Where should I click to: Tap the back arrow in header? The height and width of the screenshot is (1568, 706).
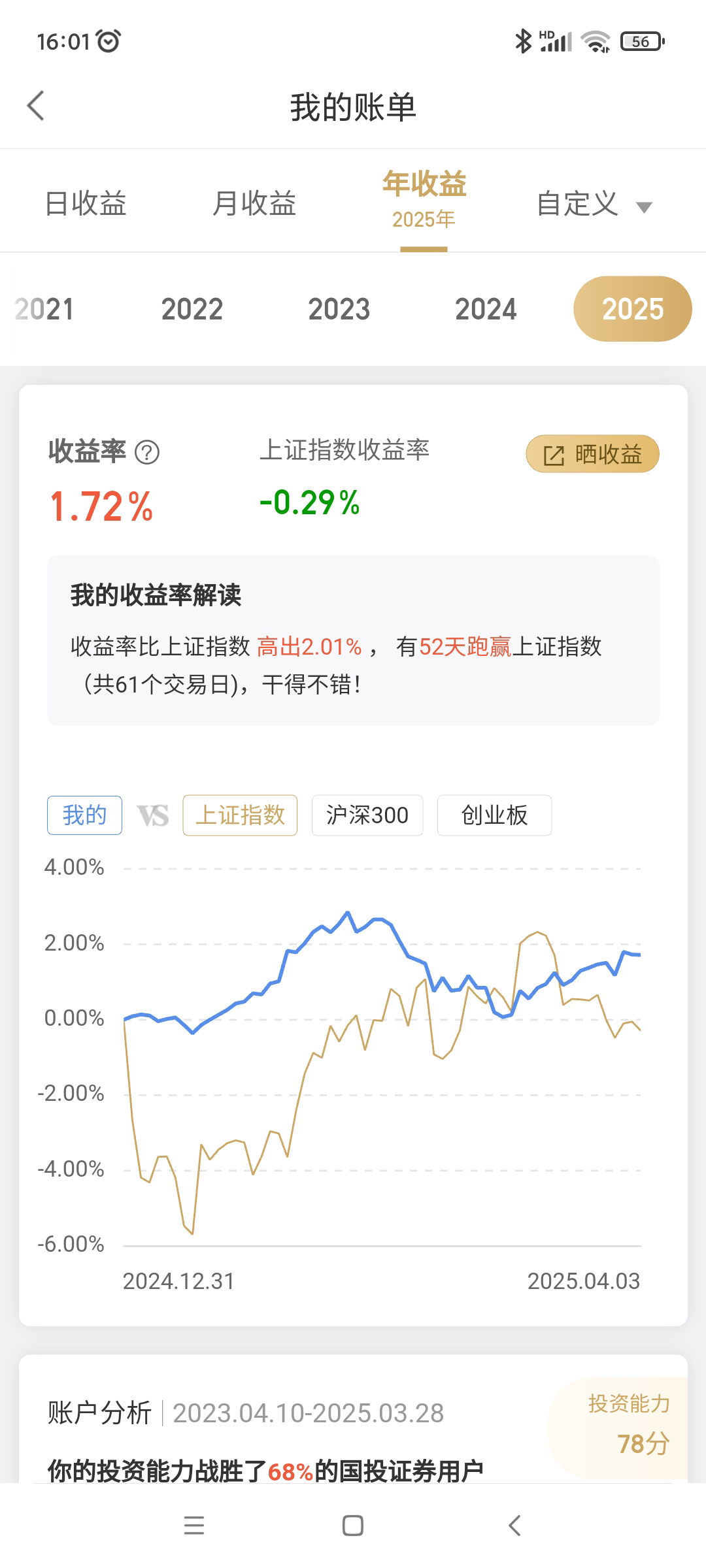[36, 106]
